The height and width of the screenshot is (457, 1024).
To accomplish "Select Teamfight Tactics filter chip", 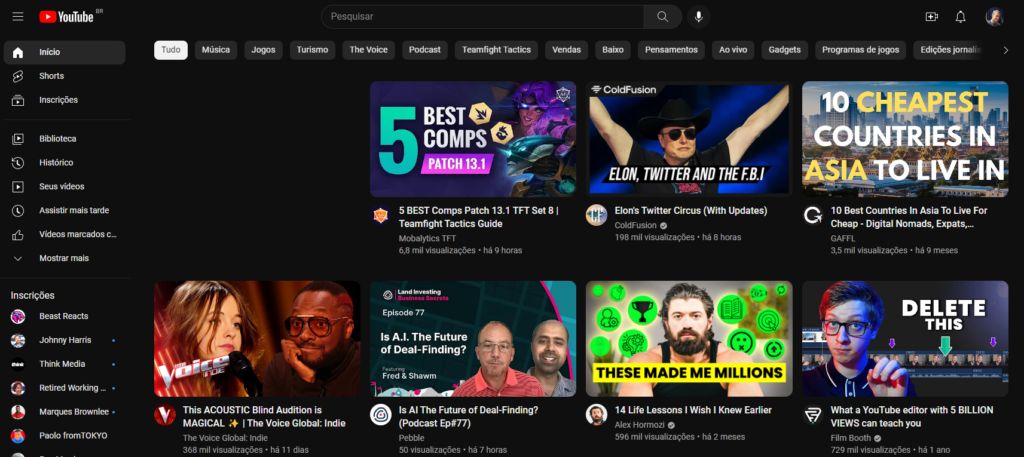I will pos(496,50).
